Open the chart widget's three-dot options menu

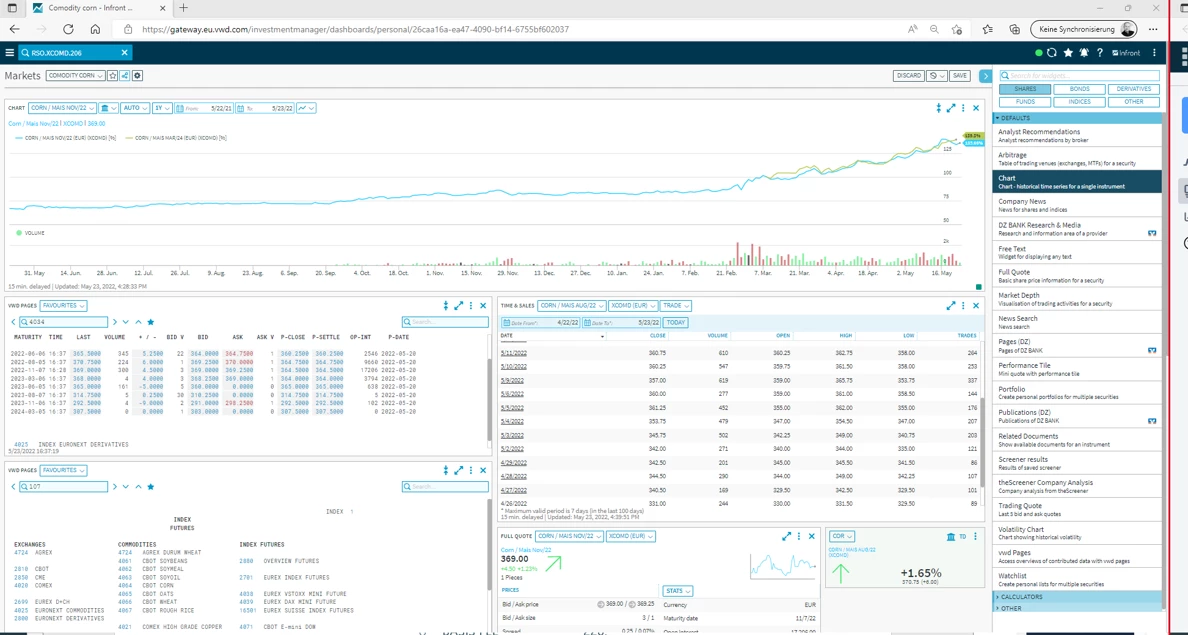pos(964,108)
